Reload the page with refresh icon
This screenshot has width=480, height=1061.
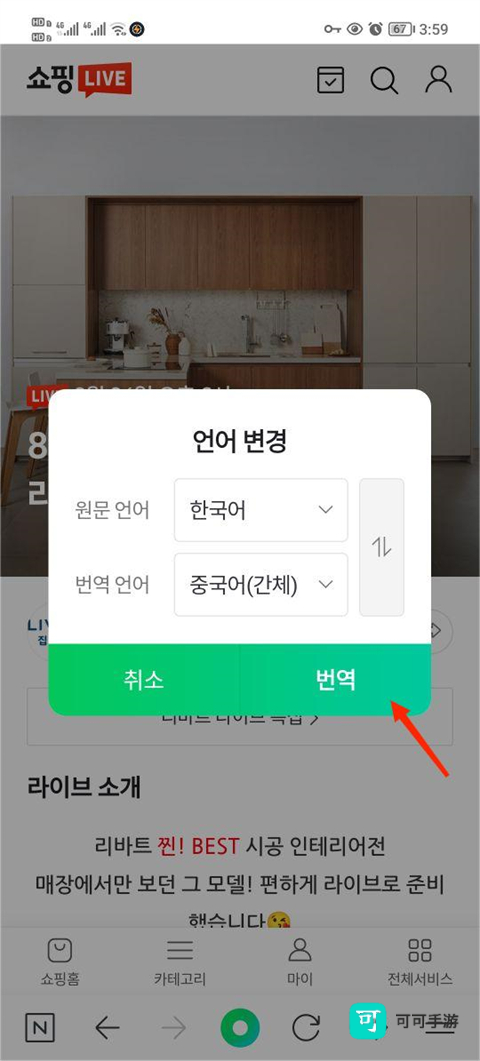coord(306,1029)
